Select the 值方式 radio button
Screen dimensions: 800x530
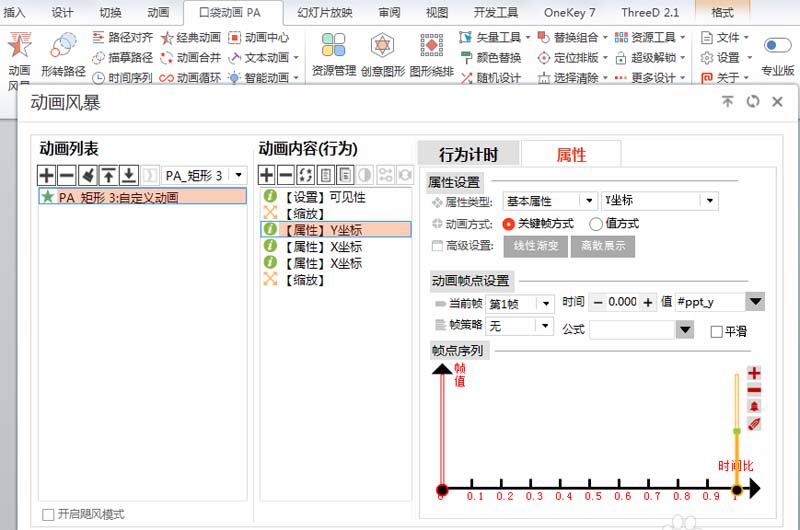pyautogui.click(x=596, y=224)
